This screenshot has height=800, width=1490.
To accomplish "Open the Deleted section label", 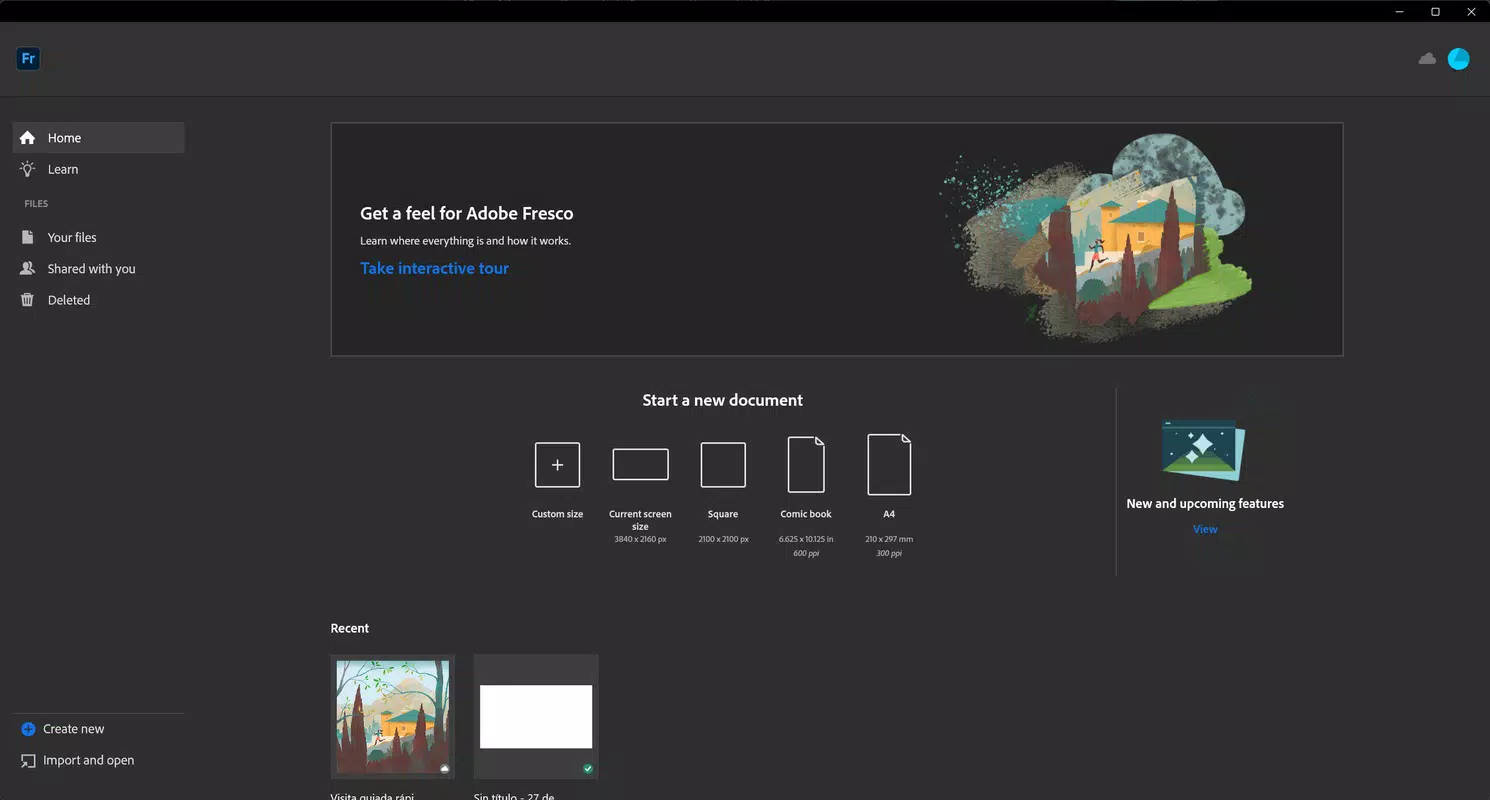I will 69,300.
